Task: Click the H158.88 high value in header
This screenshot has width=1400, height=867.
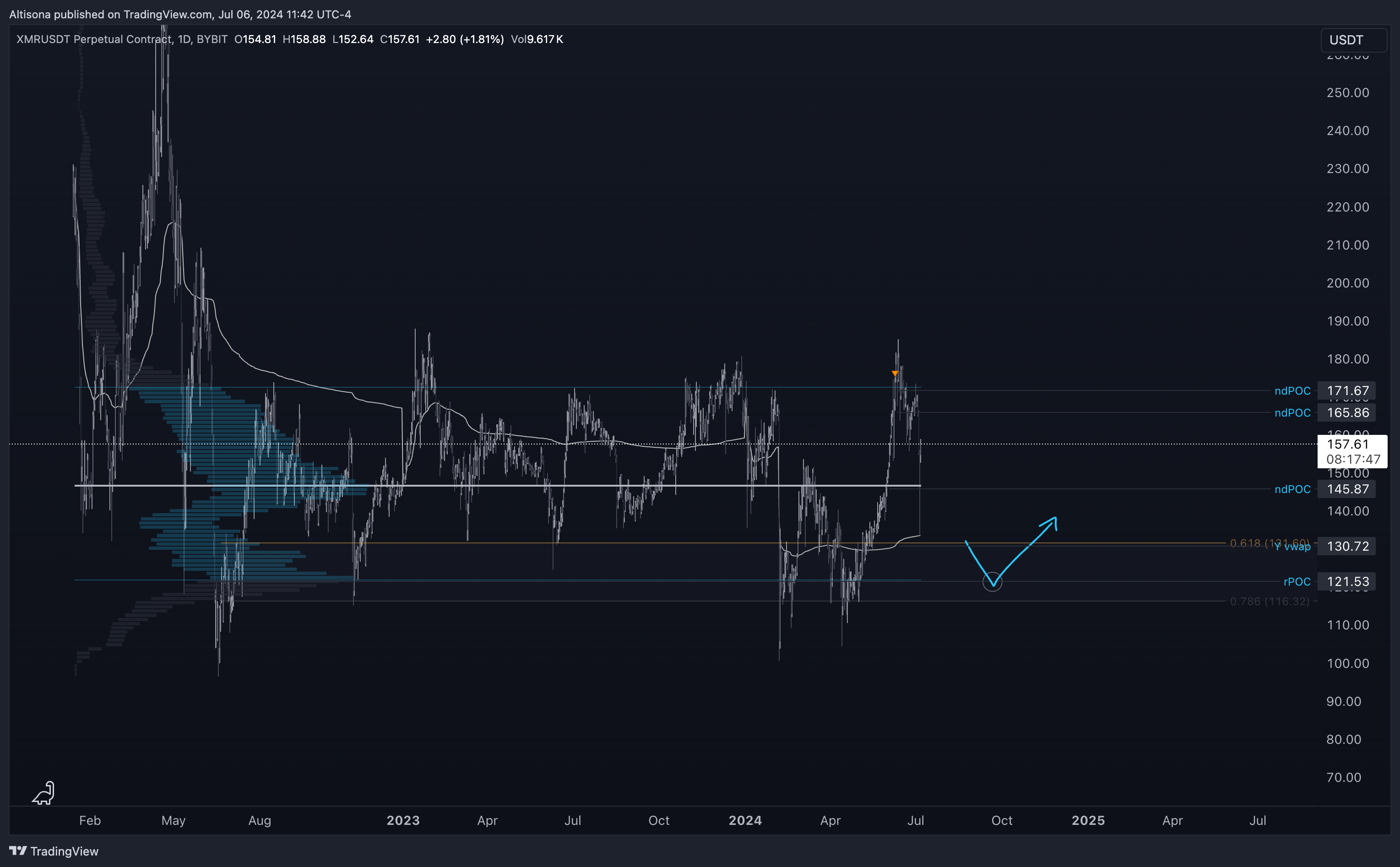Action: pos(304,39)
